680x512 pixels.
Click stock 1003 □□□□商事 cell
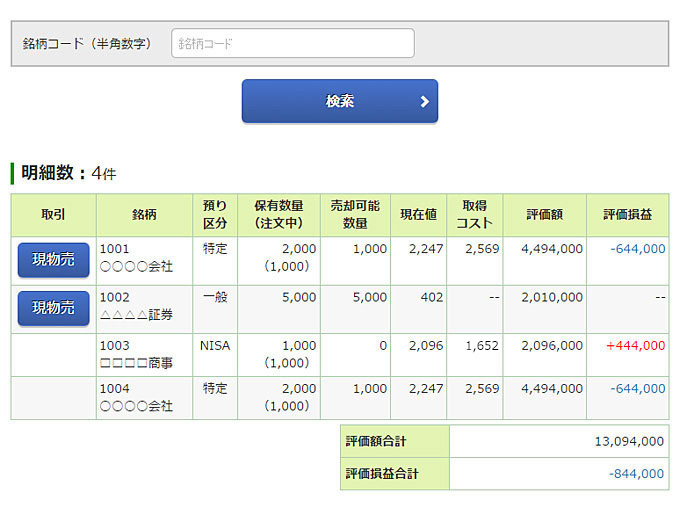tap(144, 355)
